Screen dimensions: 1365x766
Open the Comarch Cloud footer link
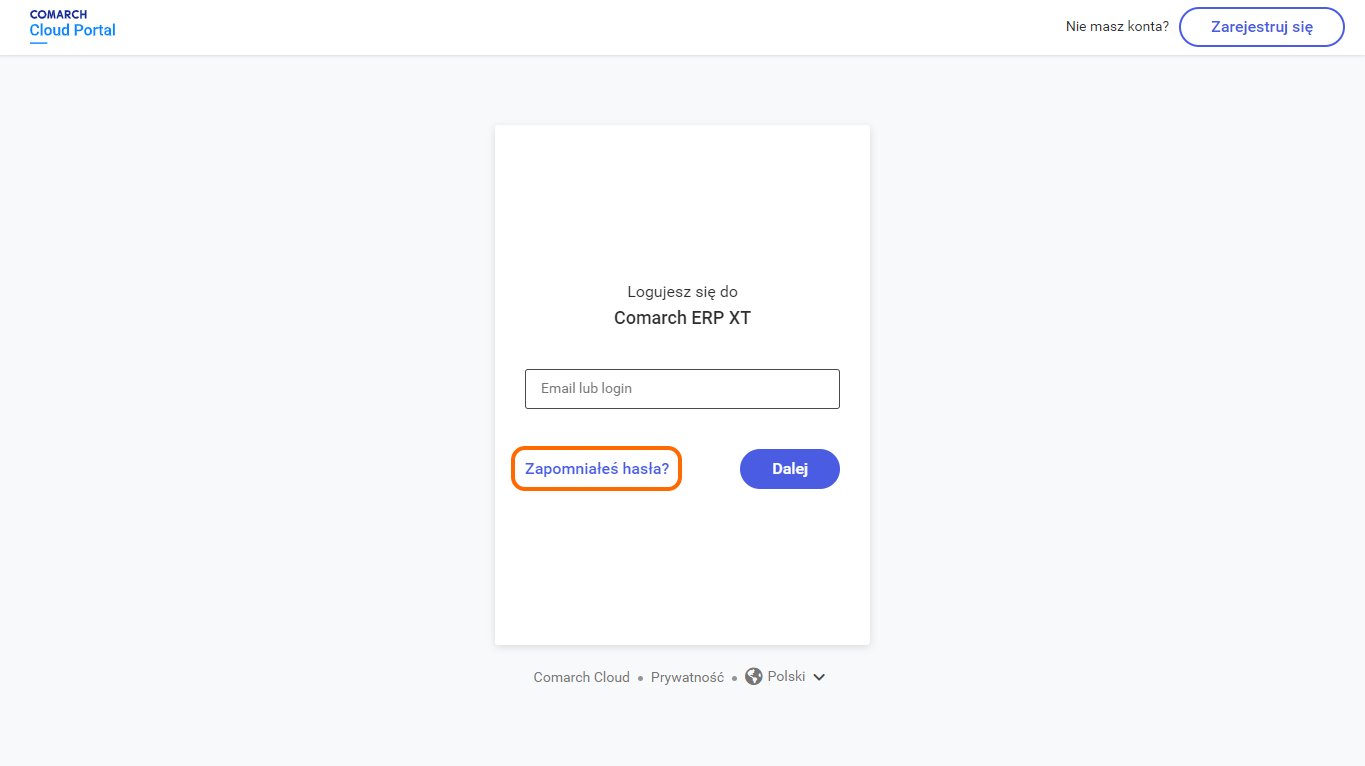pos(581,678)
